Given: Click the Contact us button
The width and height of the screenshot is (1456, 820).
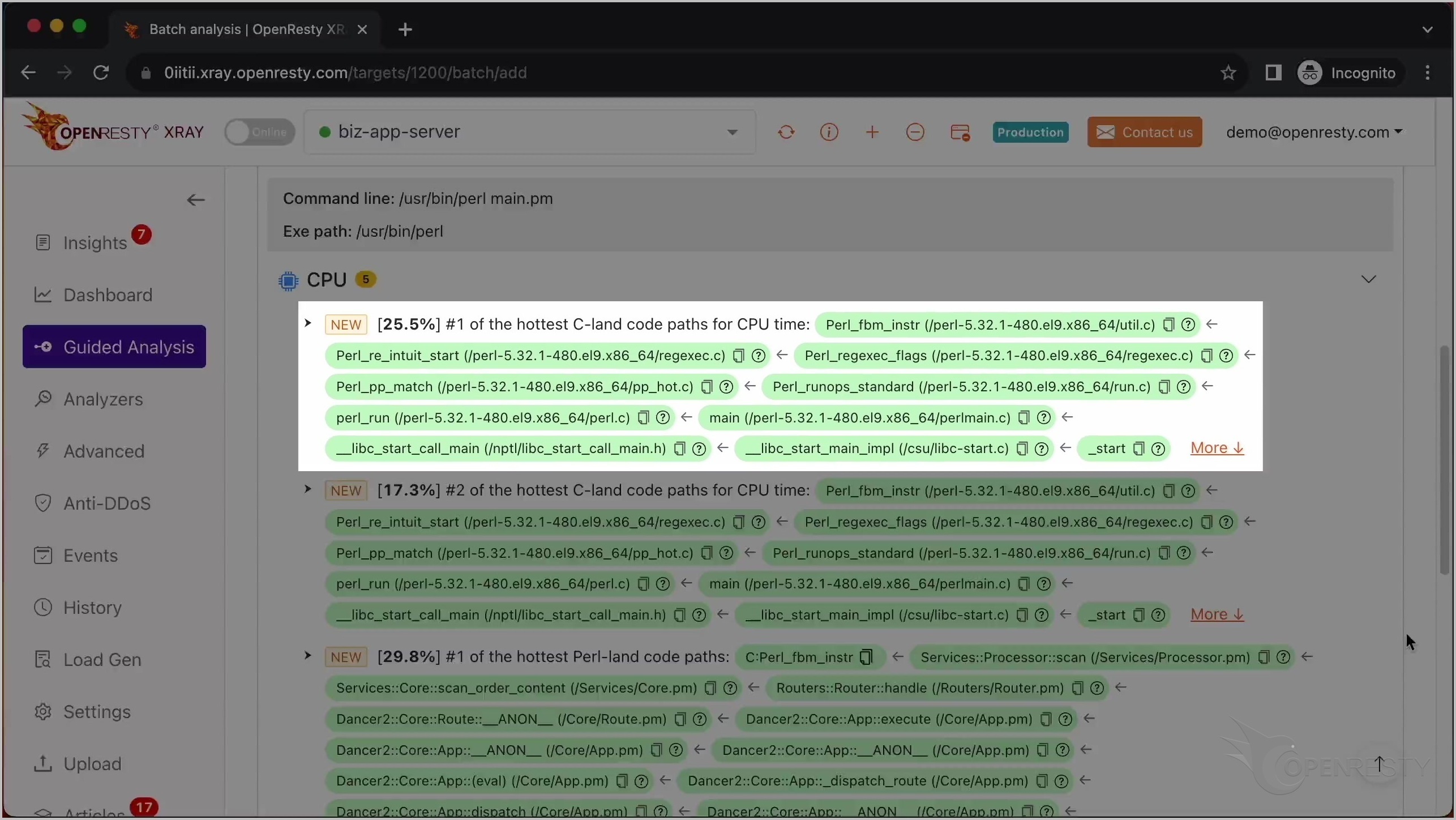Looking at the screenshot, I should point(1144,132).
